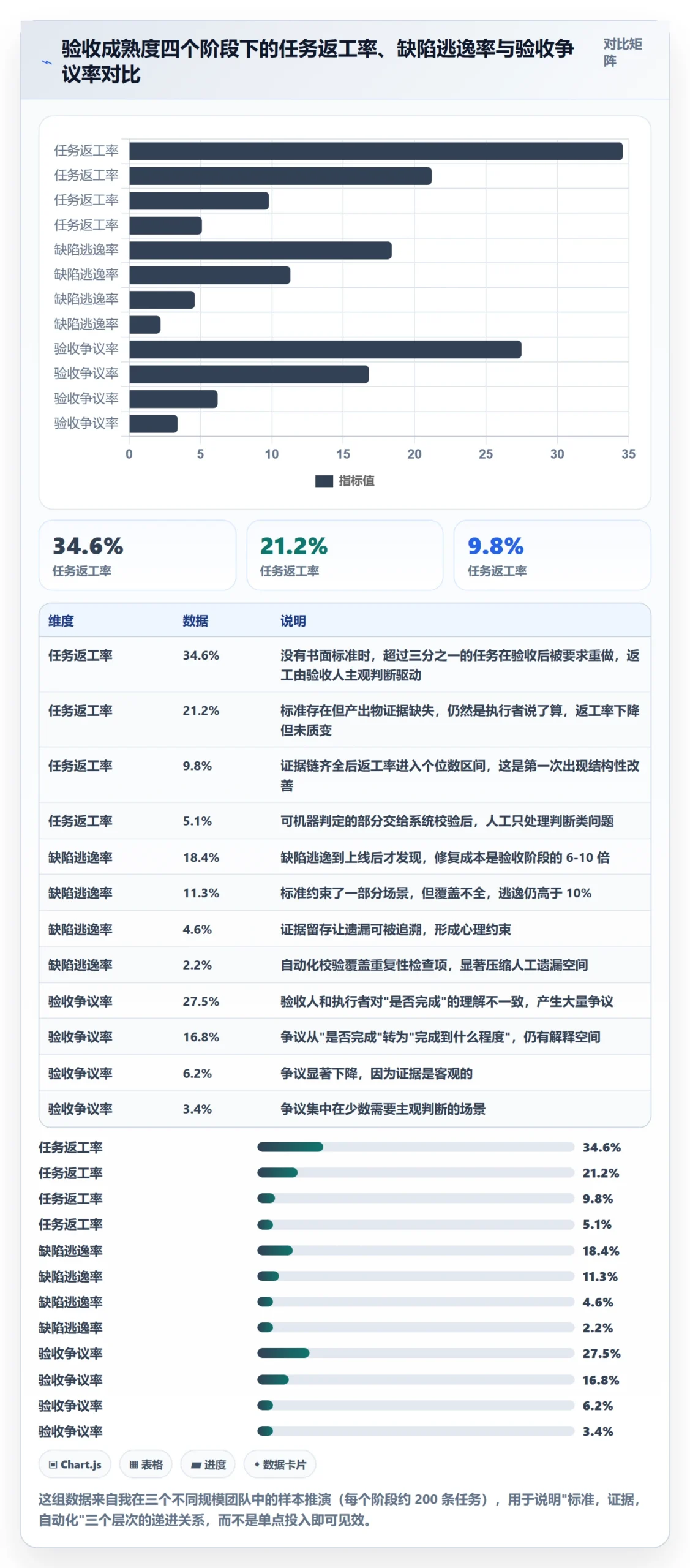This screenshot has width=690, height=1568.
Task: Click the footer note starting 这组数据来自我在三个
Action: click(x=340, y=1510)
